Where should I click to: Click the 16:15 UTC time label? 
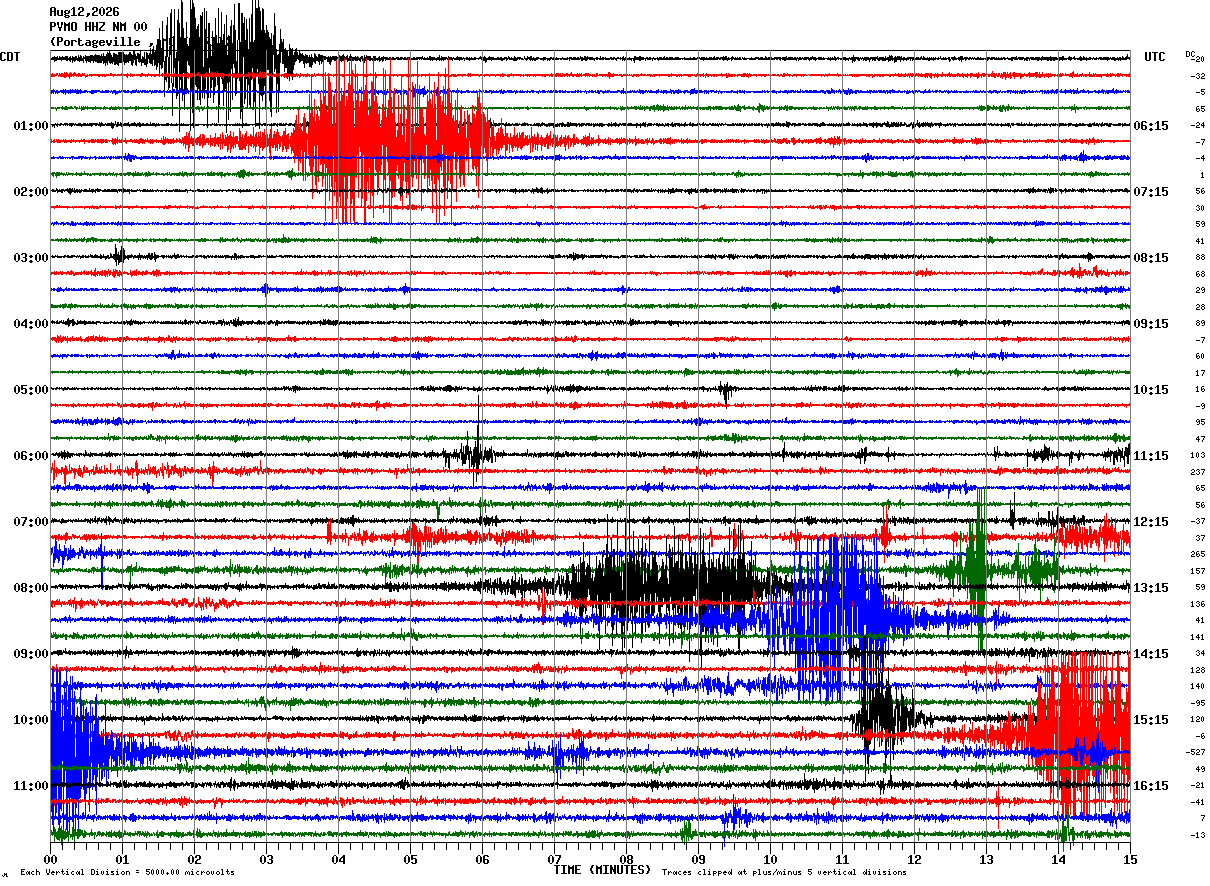pos(1151,786)
